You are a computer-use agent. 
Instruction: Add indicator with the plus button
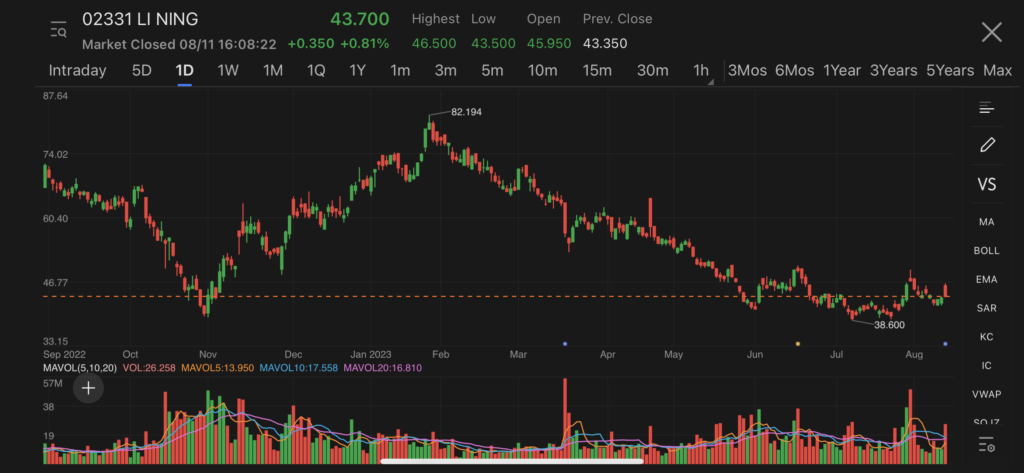pos(88,389)
